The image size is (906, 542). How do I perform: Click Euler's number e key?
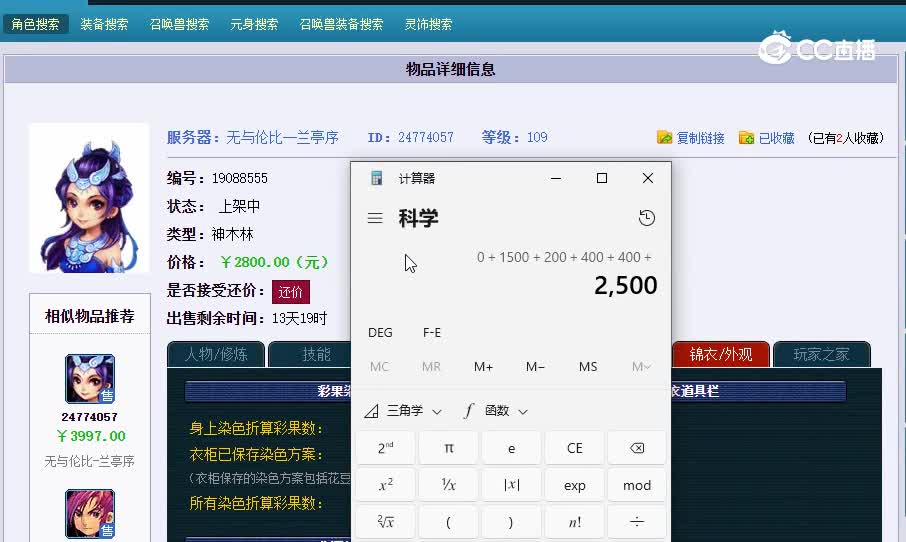[x=511, y=448]
